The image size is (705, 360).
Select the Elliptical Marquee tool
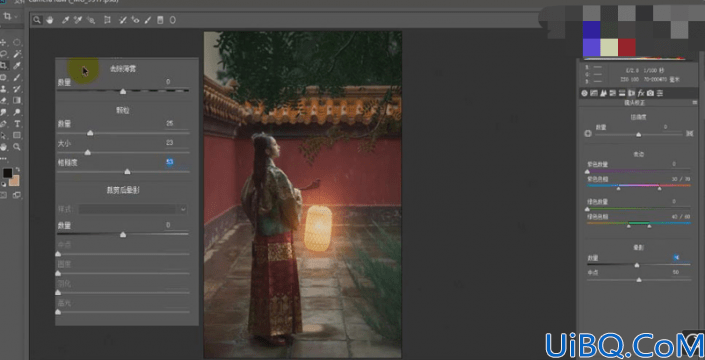click(x=17, y=42)
